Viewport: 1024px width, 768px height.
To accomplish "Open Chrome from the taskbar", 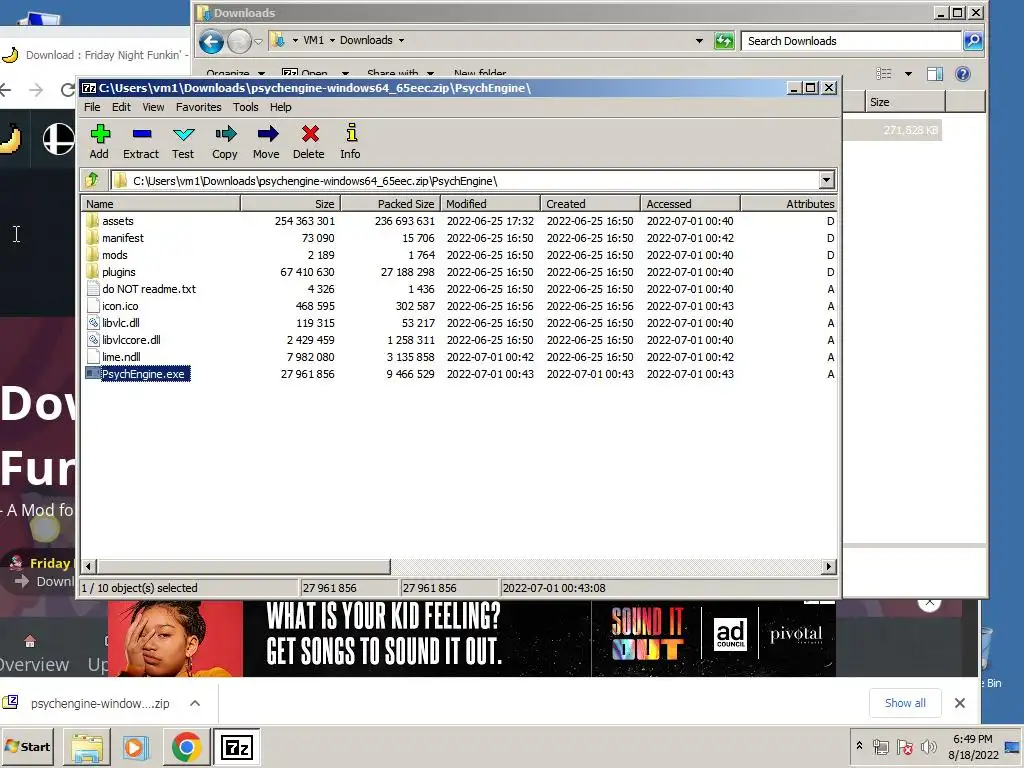I will click(x=186, y=747).
